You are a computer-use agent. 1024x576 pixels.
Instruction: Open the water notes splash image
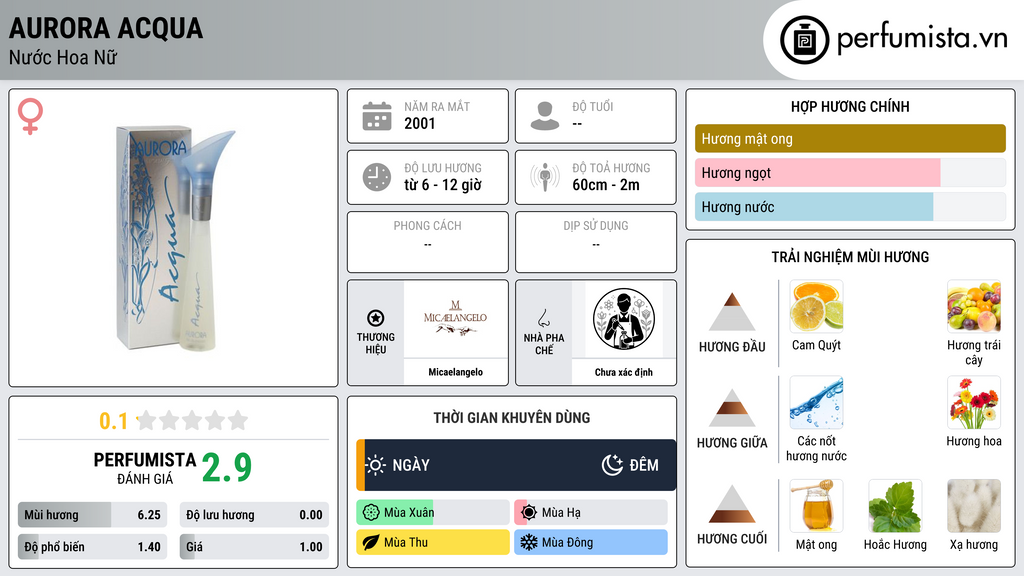pyautogui.click(x=816, y=403)
